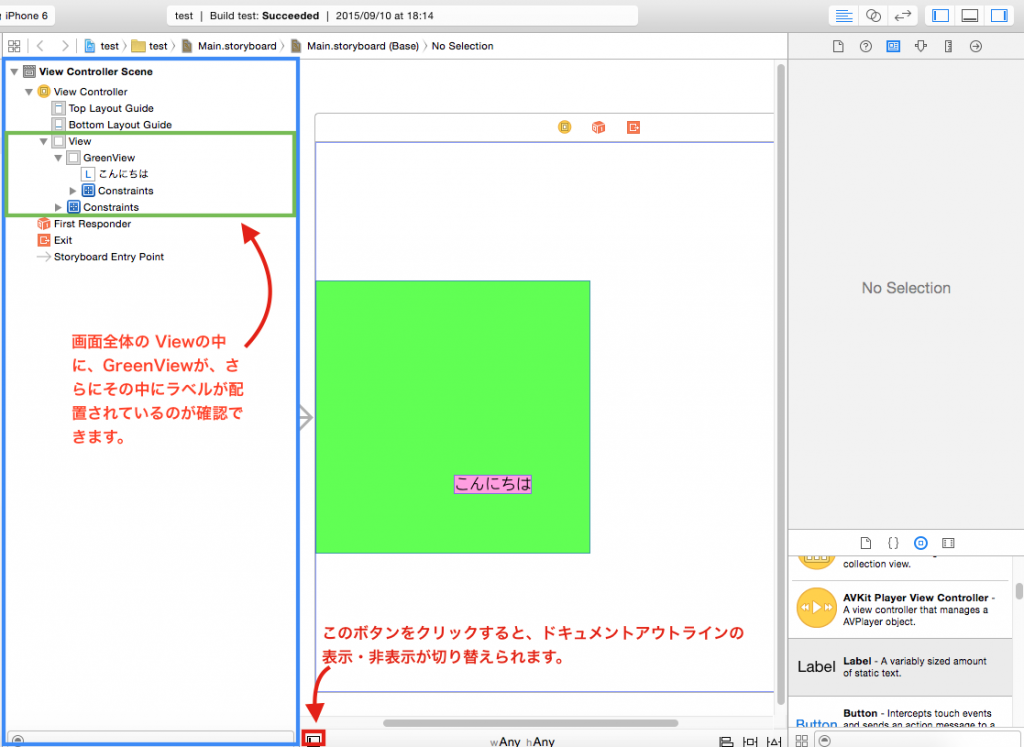Viewport: 1024px width, 747px height.
Task: Select the Standard editor button
Action: pyautogui.click(x=843, y=16)
